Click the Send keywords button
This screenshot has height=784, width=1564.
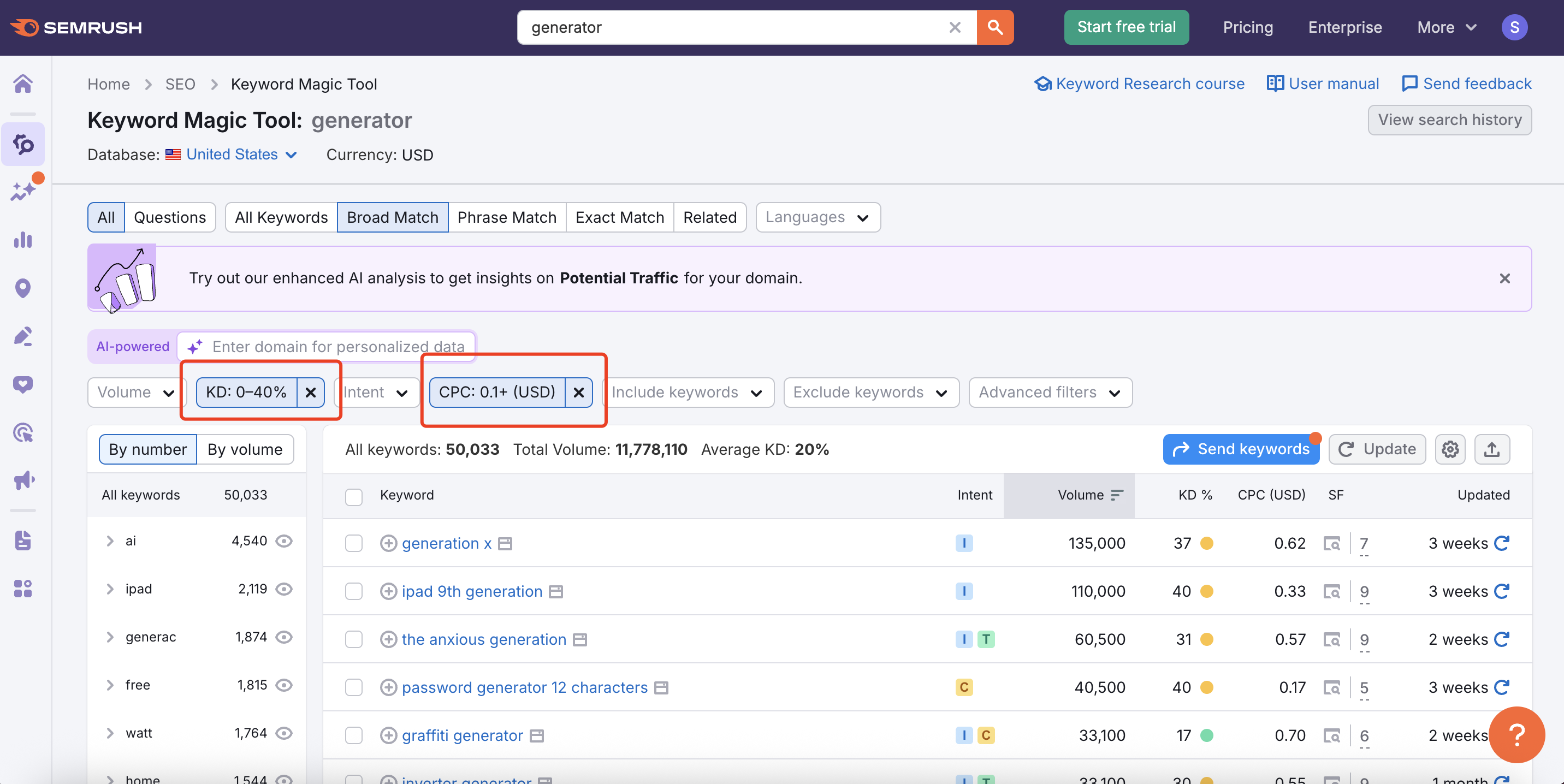[1241, 450]
